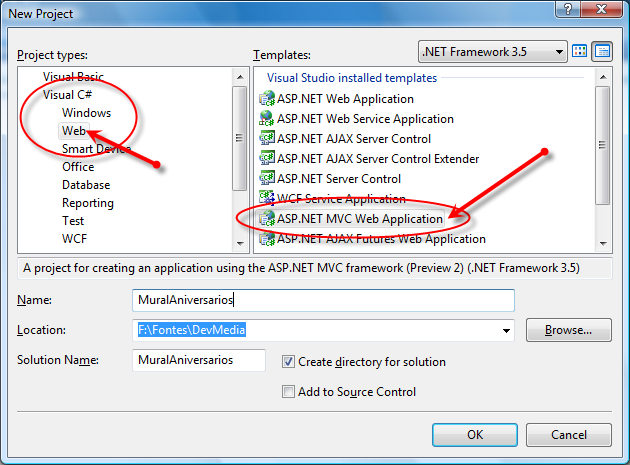
Task: Click the Browse... button
Action: coord(568,330)
